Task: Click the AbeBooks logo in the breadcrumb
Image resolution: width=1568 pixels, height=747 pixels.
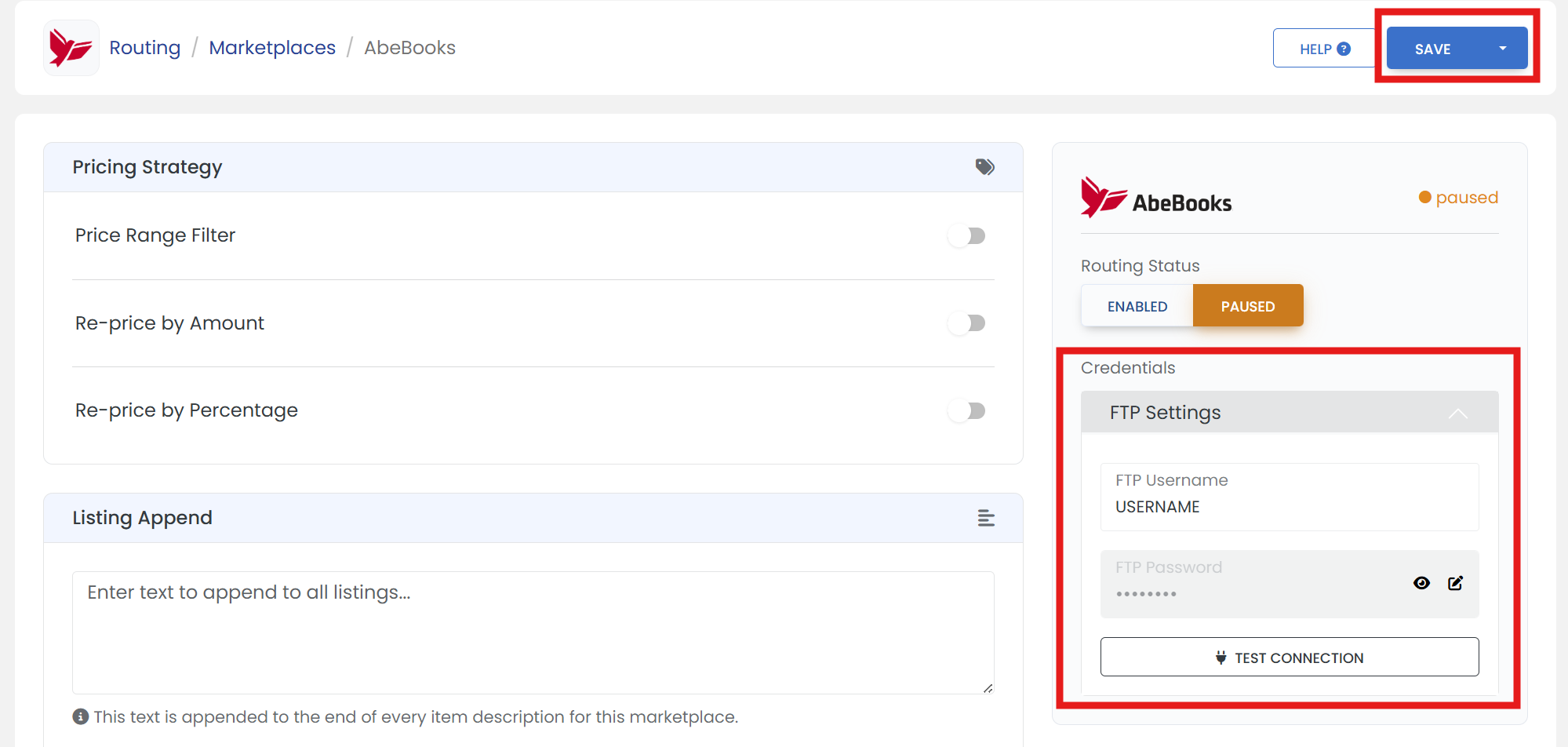Action: coord(71,48)
